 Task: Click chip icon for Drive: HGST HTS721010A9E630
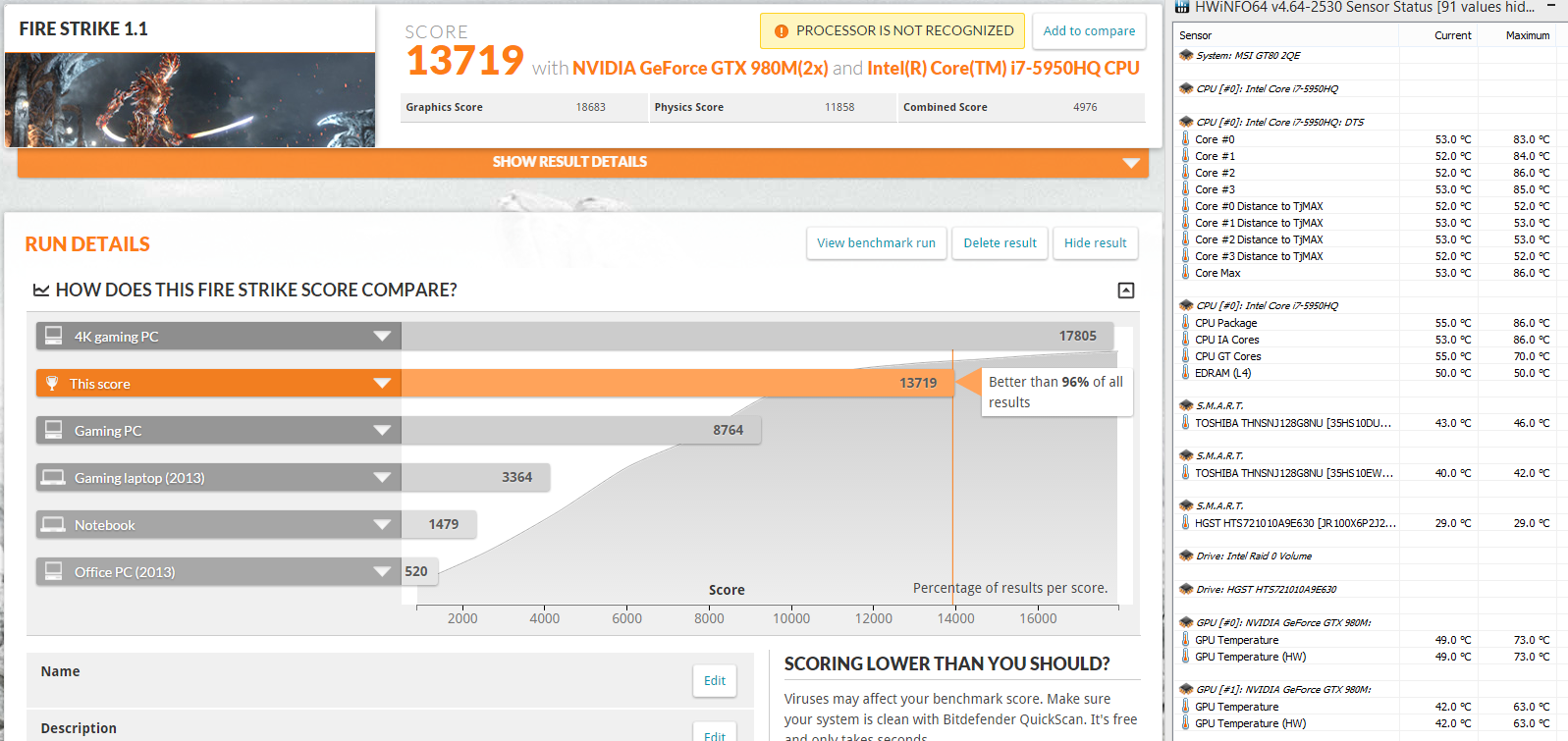[x=1186, y=590]
